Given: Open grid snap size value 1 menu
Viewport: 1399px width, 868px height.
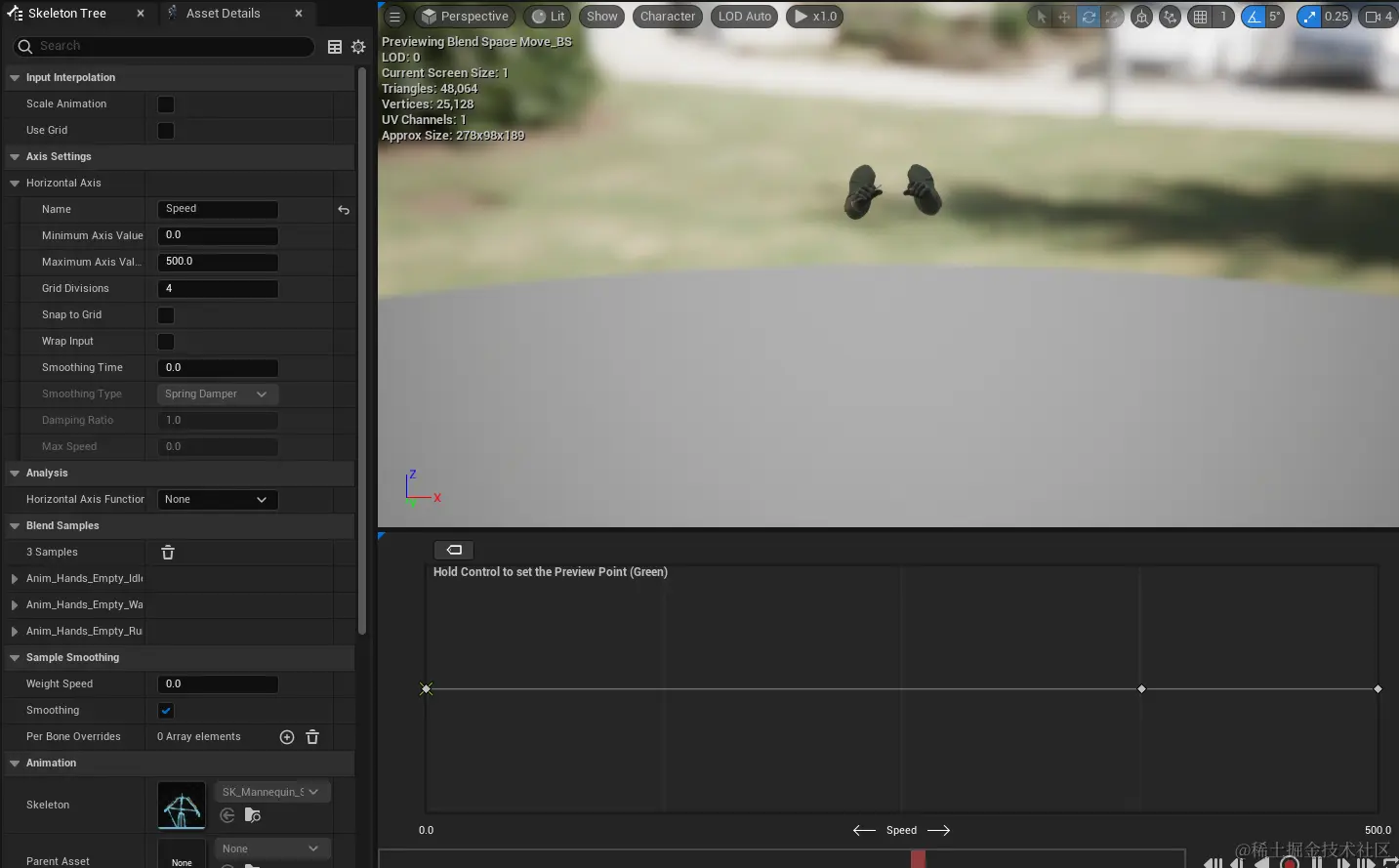Looking at the screenshot, I should click(1223, 17).
